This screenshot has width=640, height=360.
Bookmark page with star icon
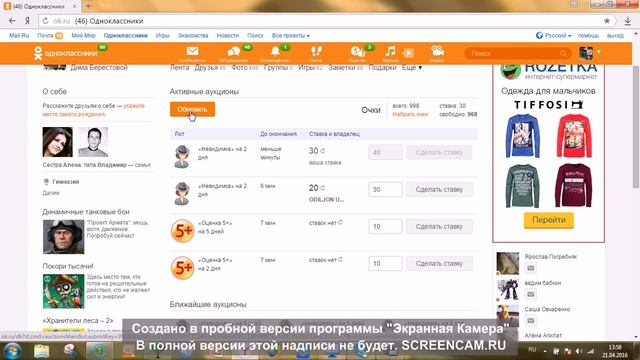click(607, 21)
